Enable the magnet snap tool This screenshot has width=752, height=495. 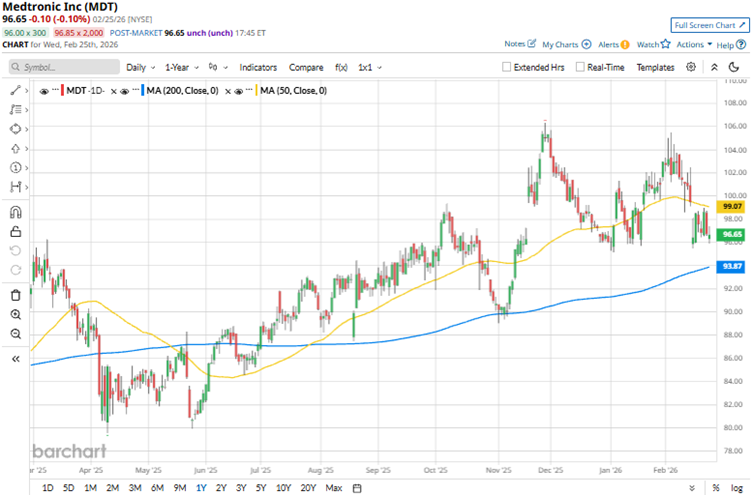(15, 212)
